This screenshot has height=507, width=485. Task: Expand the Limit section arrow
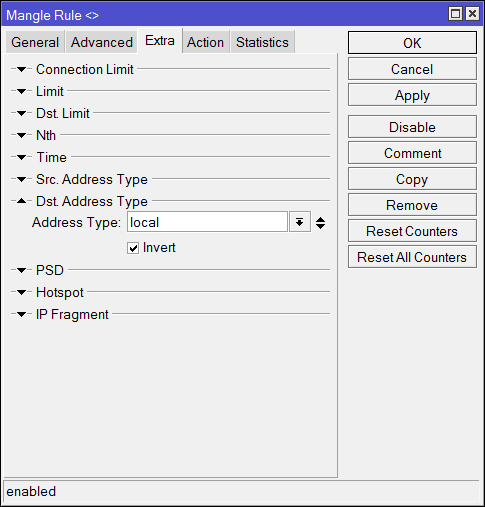22,91
